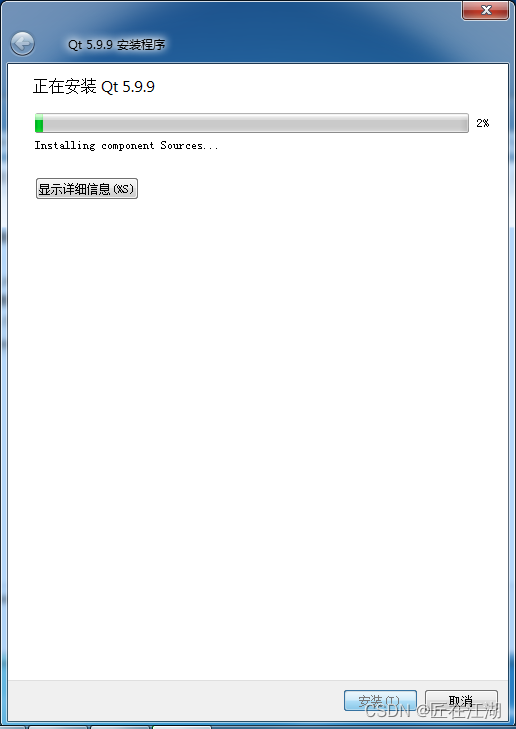Click the 正在安装 Qt 5.9.9 heading
Viewport: 516px width, 729px height.
[x=94, y=87]
